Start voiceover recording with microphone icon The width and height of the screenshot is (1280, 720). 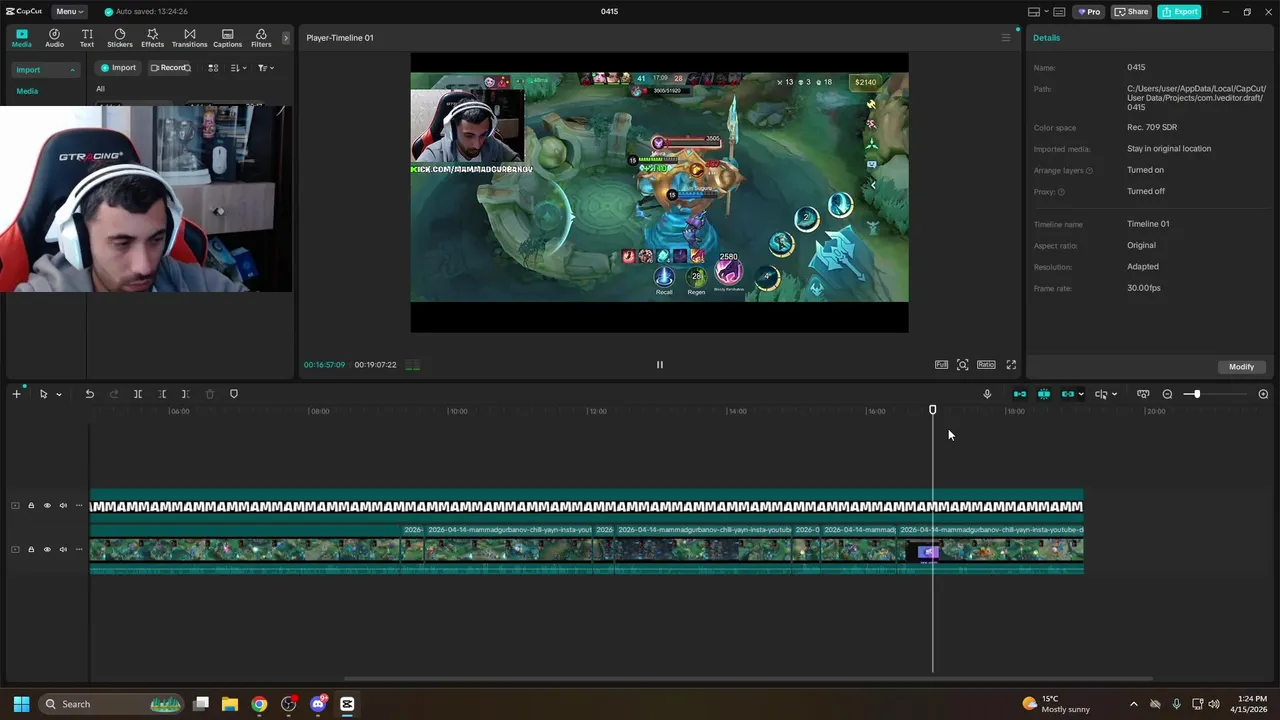[987, 394]
